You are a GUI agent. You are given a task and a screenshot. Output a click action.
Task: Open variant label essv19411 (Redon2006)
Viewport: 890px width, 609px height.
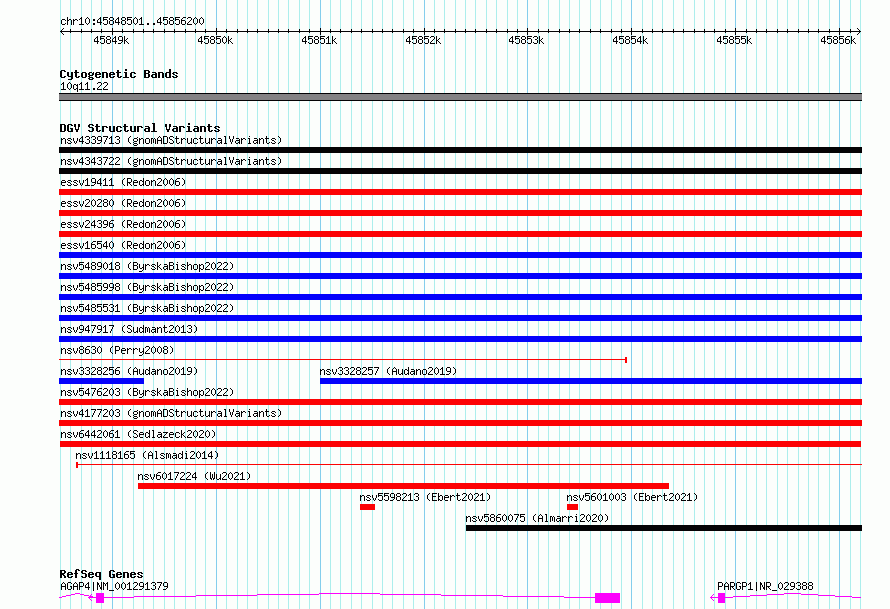(x=123, y=182)
